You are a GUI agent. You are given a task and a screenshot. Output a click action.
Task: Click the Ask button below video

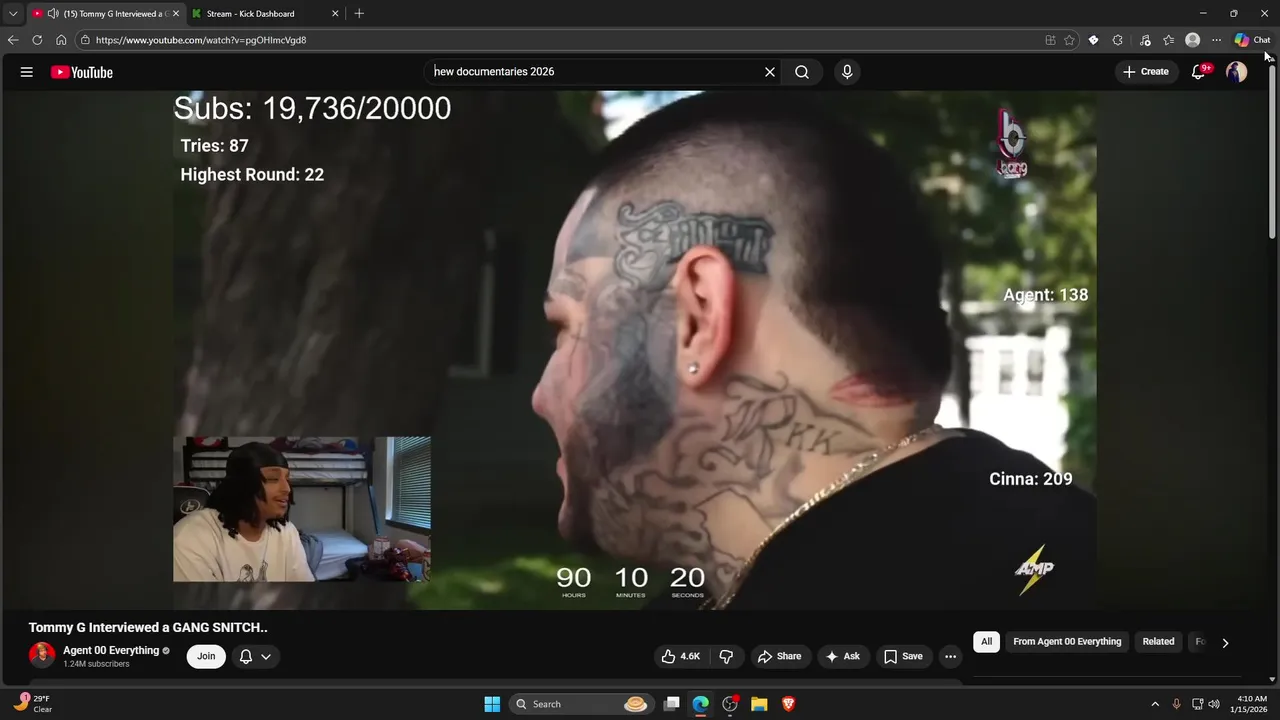coord(842,656)
